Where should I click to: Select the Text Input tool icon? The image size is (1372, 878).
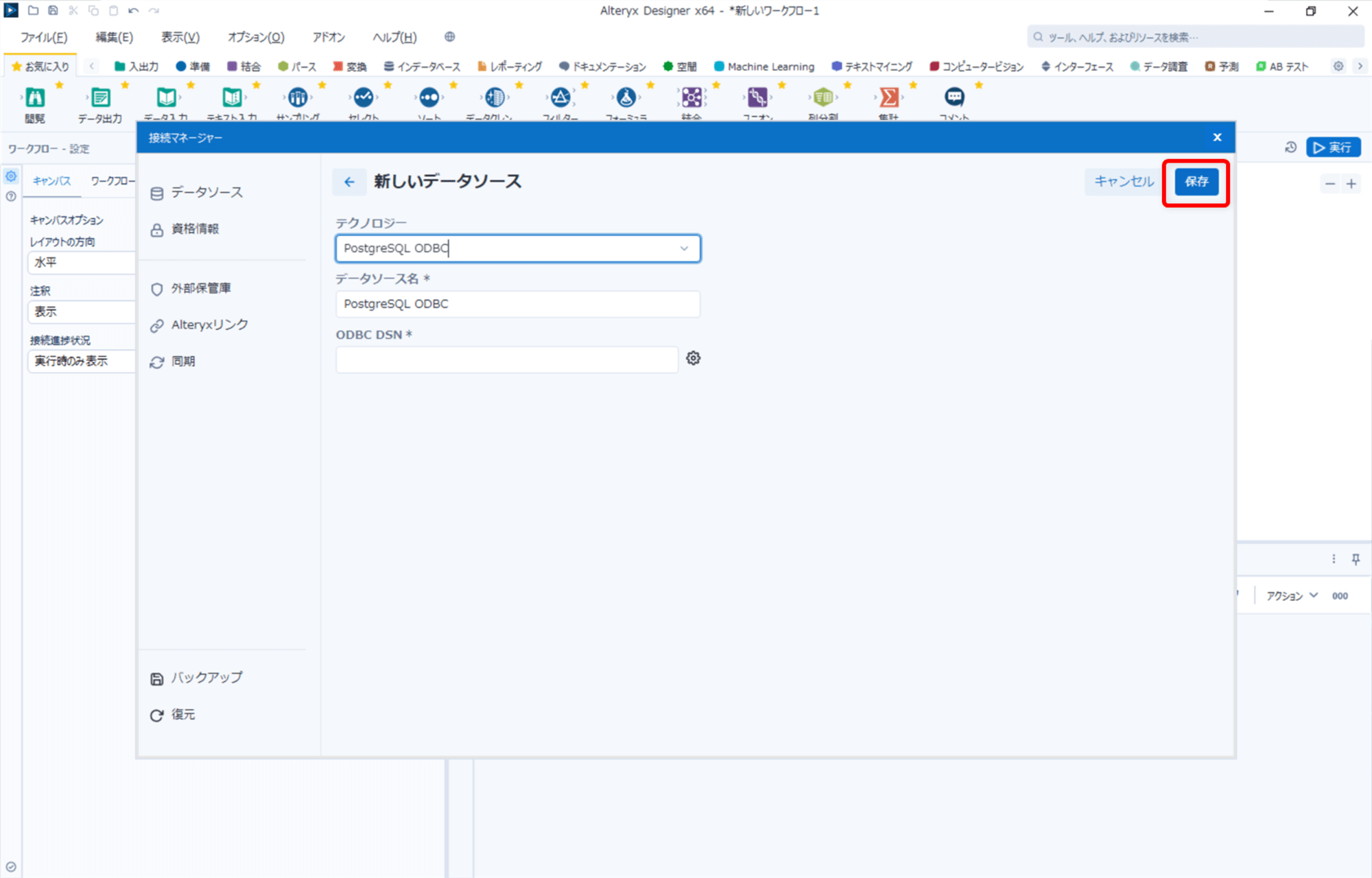(232, 97)
